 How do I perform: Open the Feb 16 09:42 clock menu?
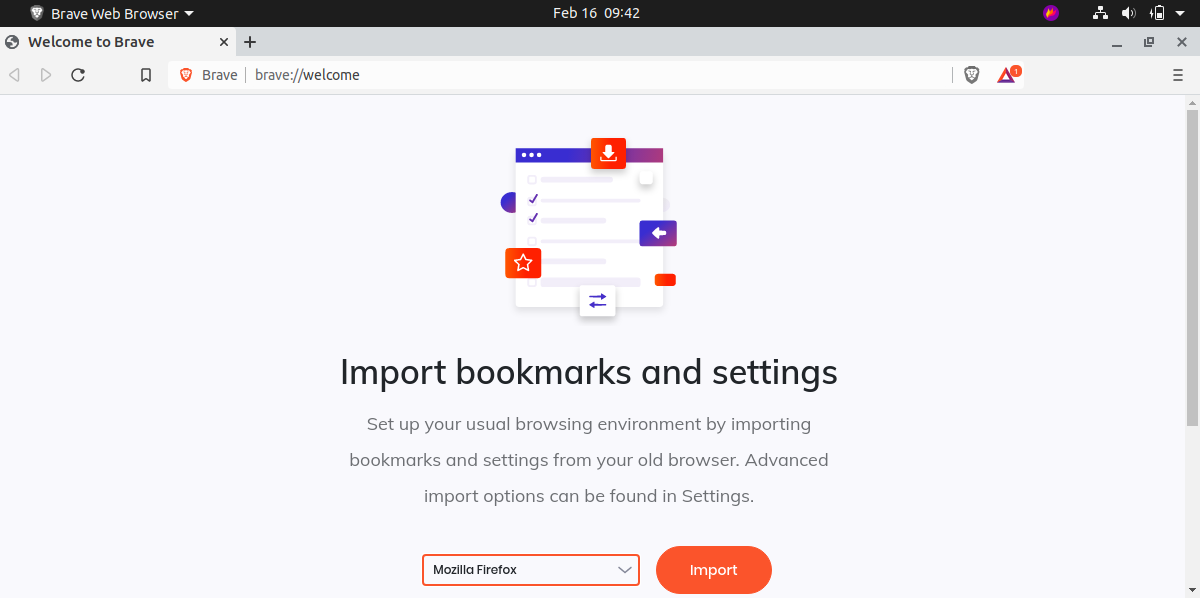click(596, 13)
